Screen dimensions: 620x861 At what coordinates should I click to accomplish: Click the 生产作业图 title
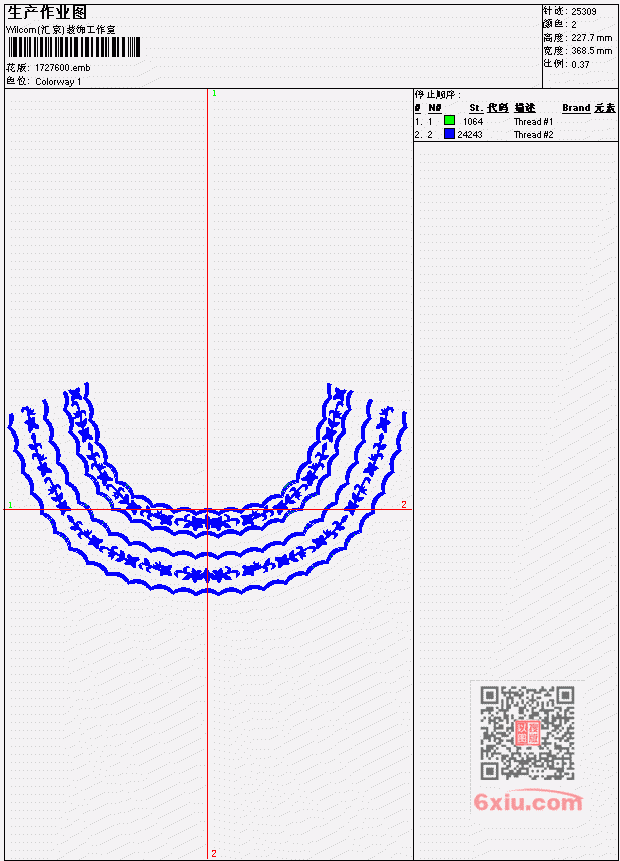[x=46, y=12]
